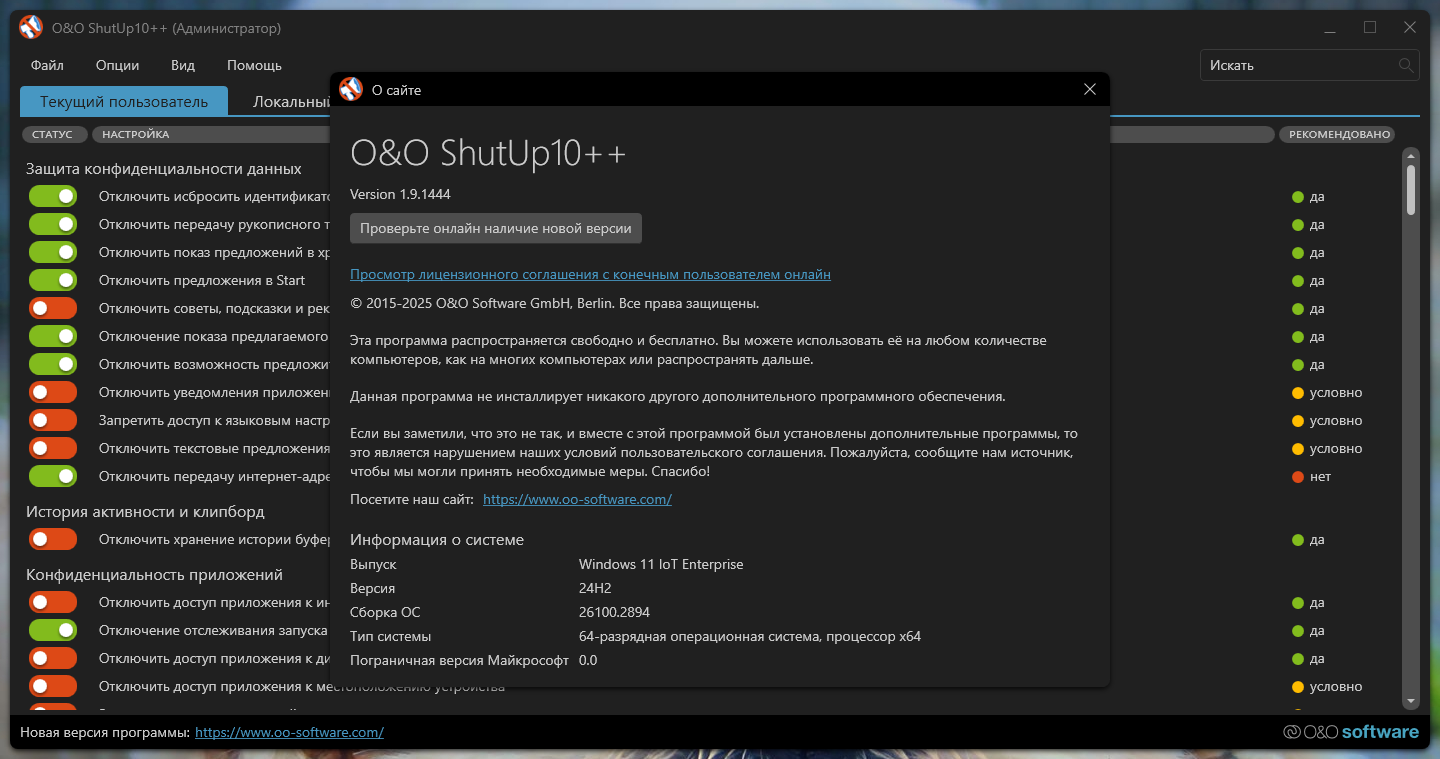Screen dimensions: 1440x759
Task: Open the Опции menu
Action: pyautogui.click(x=117, y=65)
